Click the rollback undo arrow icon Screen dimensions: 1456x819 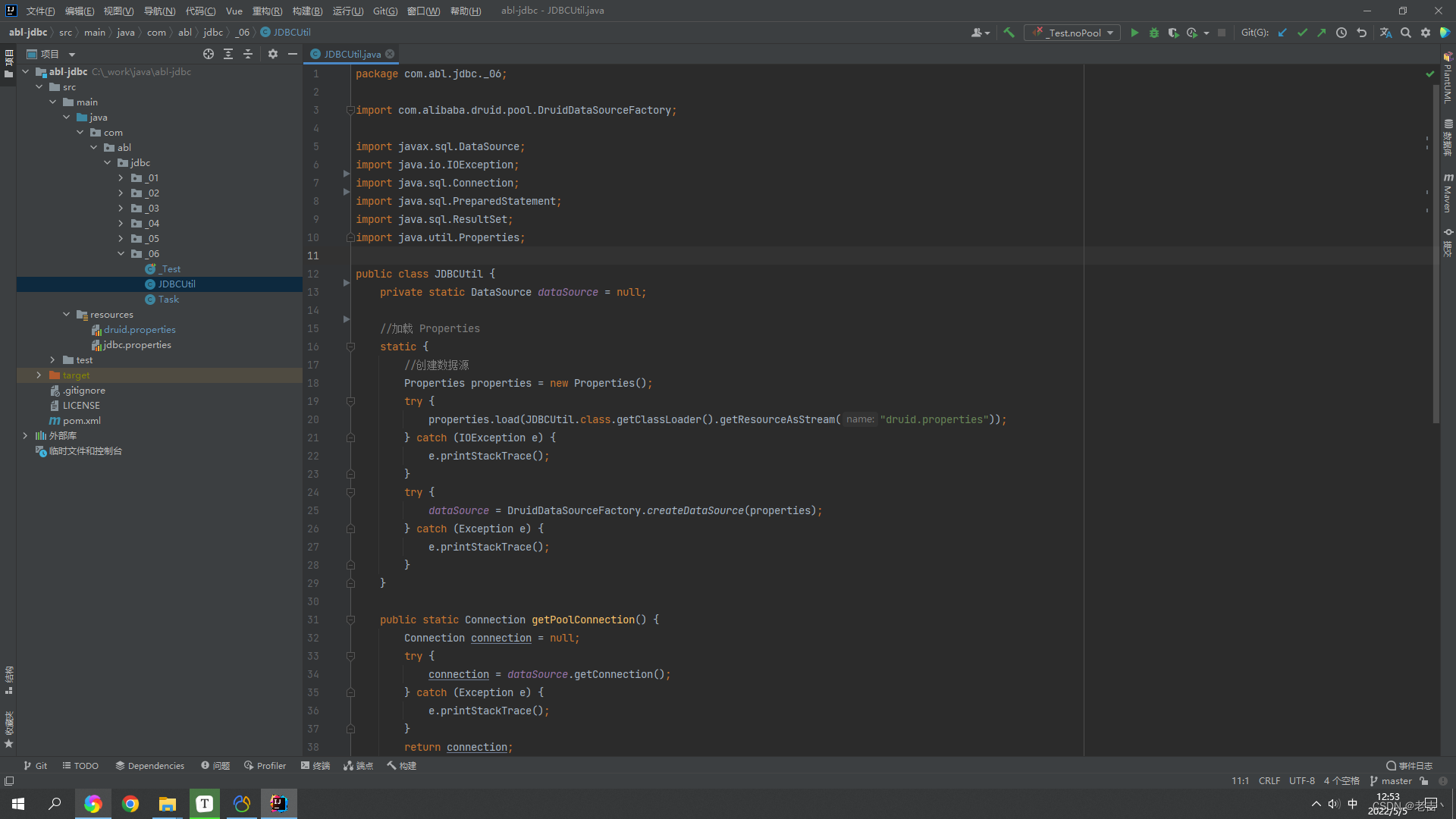[x=1361, y=33]
